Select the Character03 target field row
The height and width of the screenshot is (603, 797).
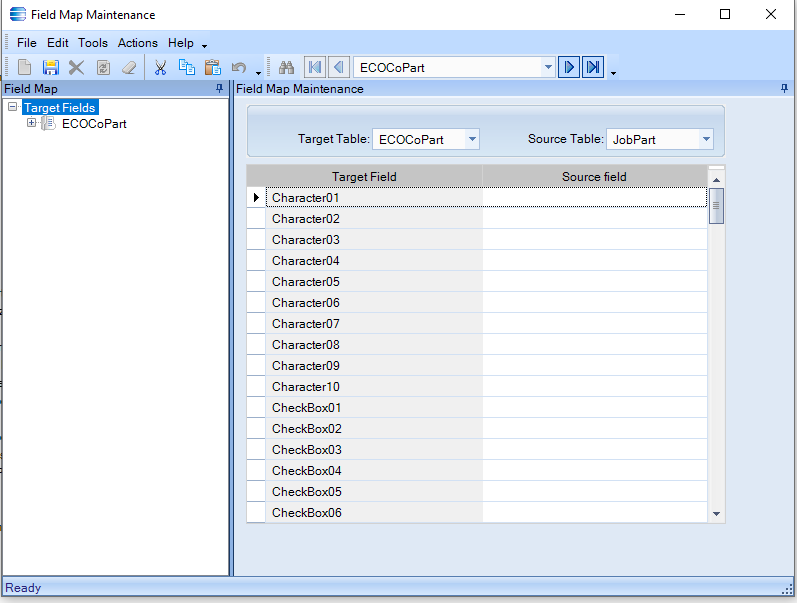pos(374,239)
